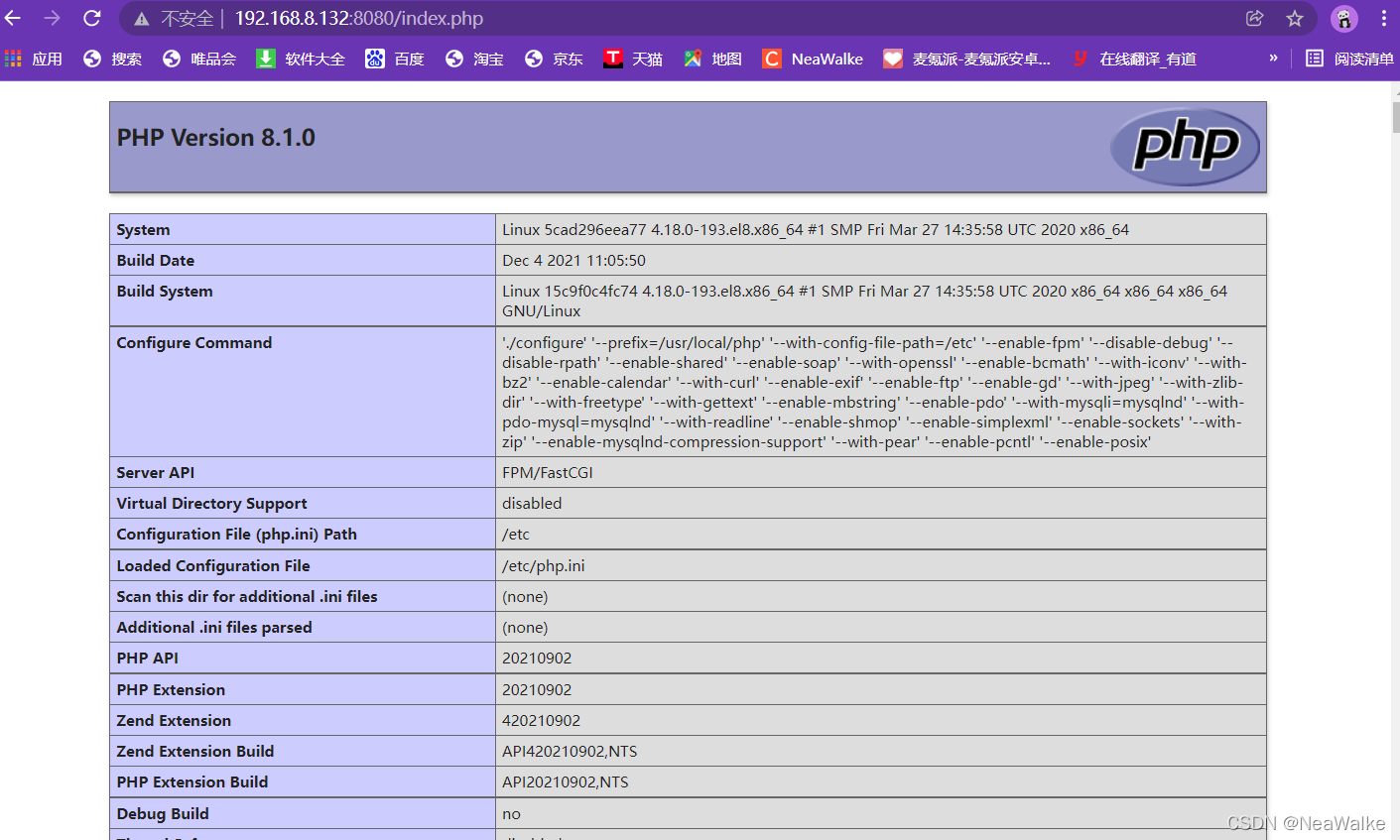The image size is (1400, 840).
Task: Click the PHP logo image
Action: coord(1185,147)
